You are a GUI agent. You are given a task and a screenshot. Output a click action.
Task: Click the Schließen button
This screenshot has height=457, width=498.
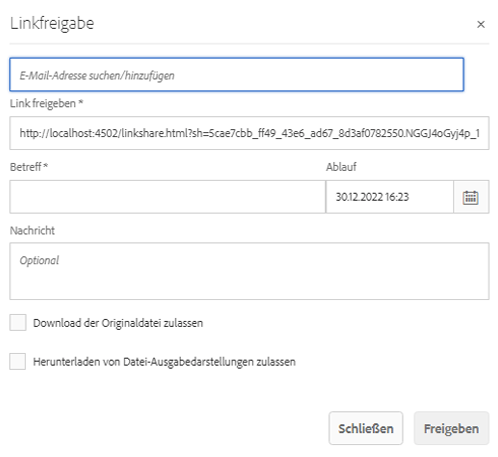(366, 428)
